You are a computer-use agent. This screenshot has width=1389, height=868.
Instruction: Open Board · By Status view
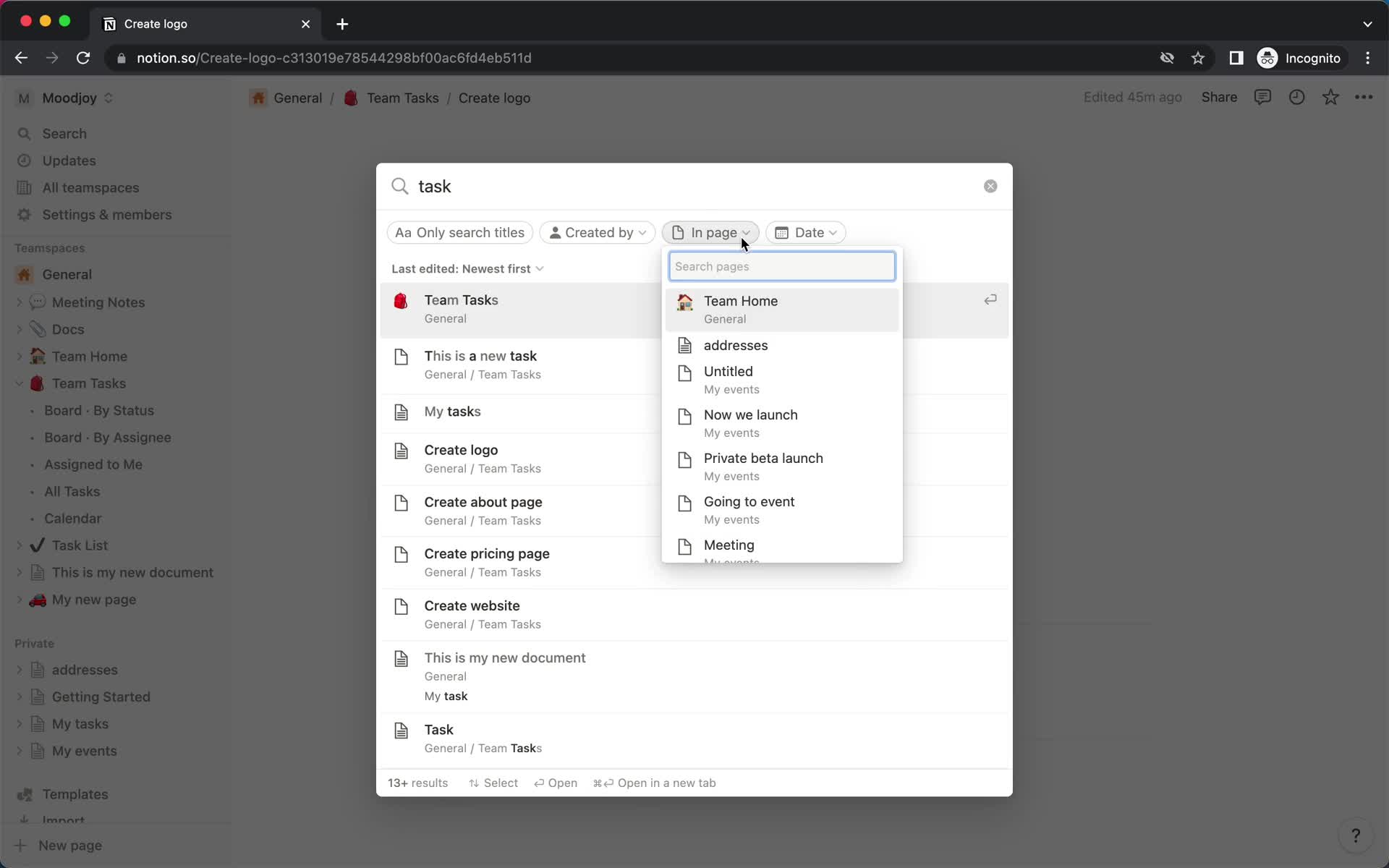[x=99, y=410]
